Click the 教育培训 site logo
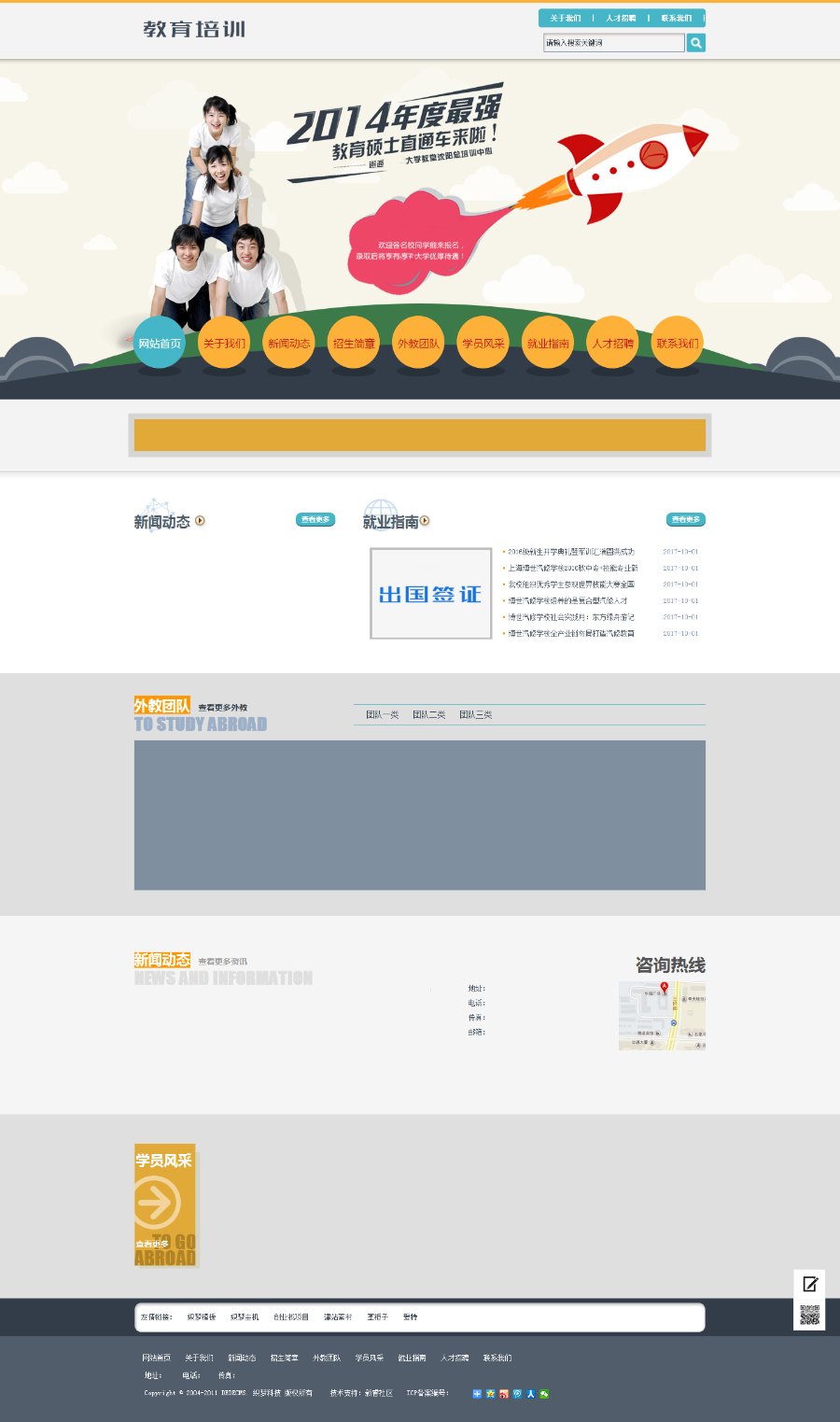Image resolution: width=840 pixels, height=1422 pixels. (x=194, y=29)
